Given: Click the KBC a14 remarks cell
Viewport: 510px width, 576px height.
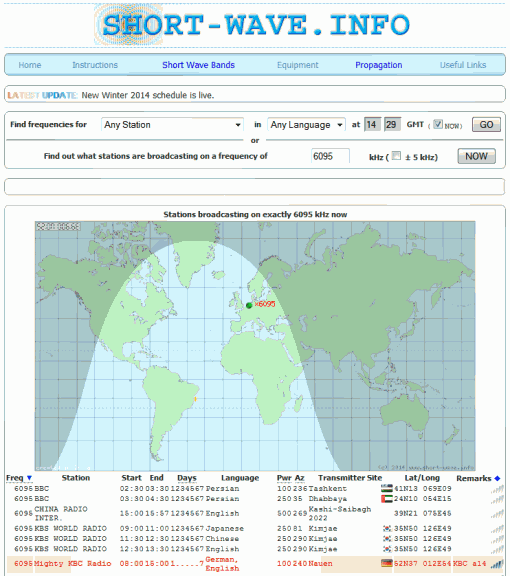Looking at the screenshot, I should (x=469, y=564).
